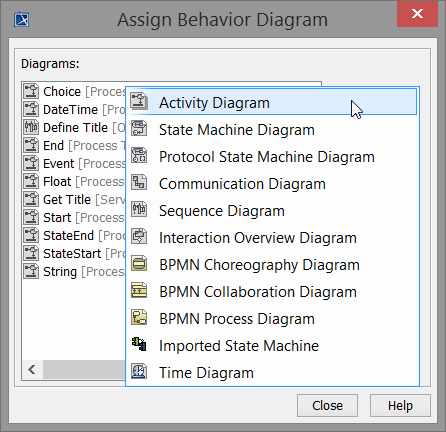This screenshot has width=446, height=432.
Task: Close the Assign Behavior Diagram window
Action: coord(417,14)
